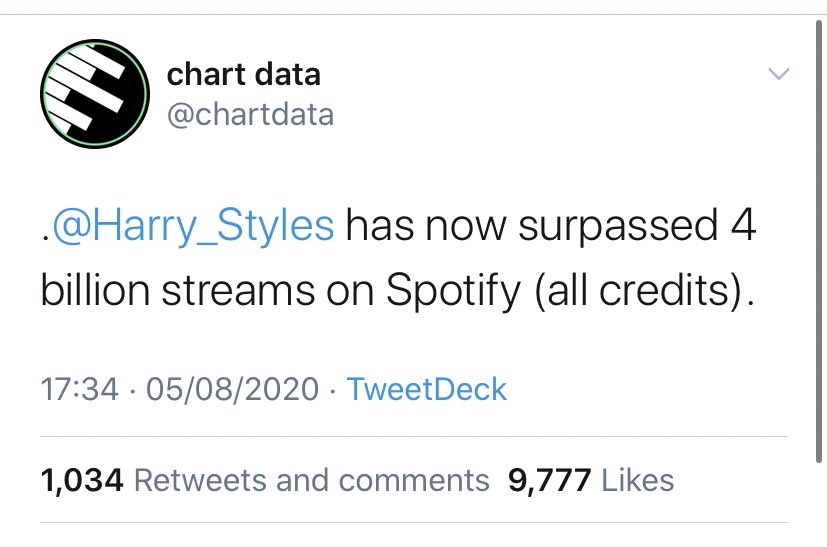Click the vertical scrollbar on the right
The width and height of the screenshot is (827, 547).
pos(819,242)
